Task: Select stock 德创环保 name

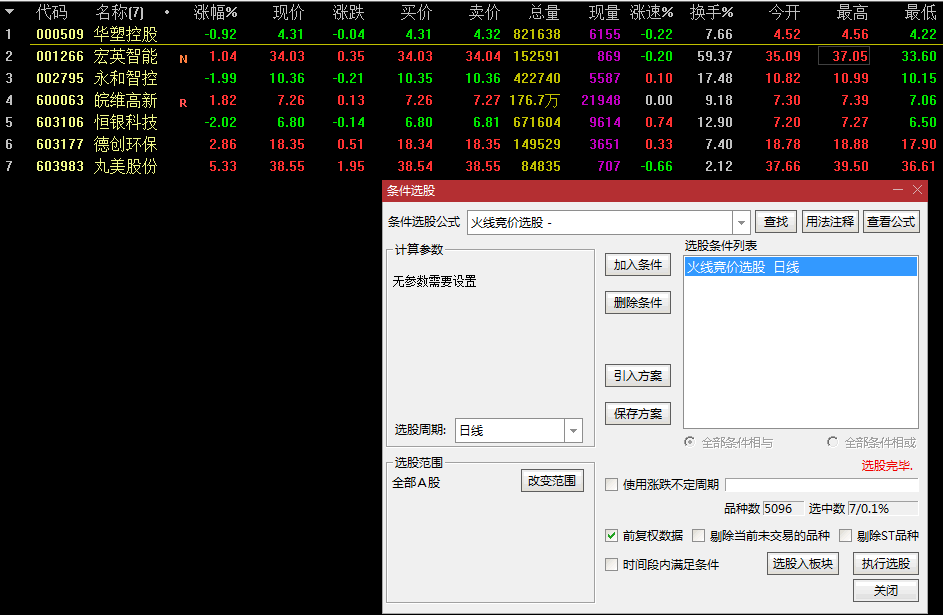Action: [125, 144]
